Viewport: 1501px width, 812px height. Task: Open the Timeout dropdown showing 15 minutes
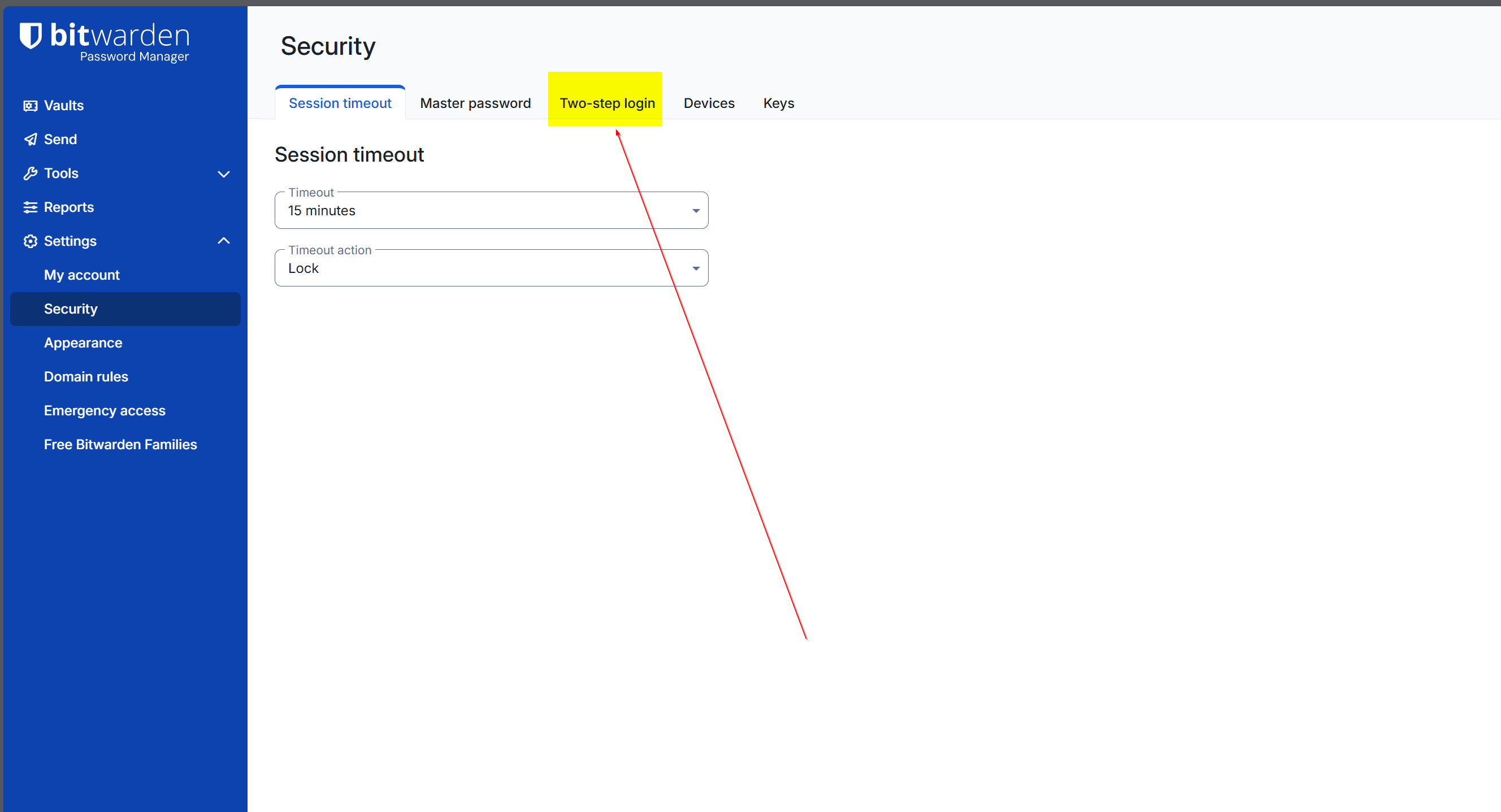pyautogui.click(x=491, y=210)
